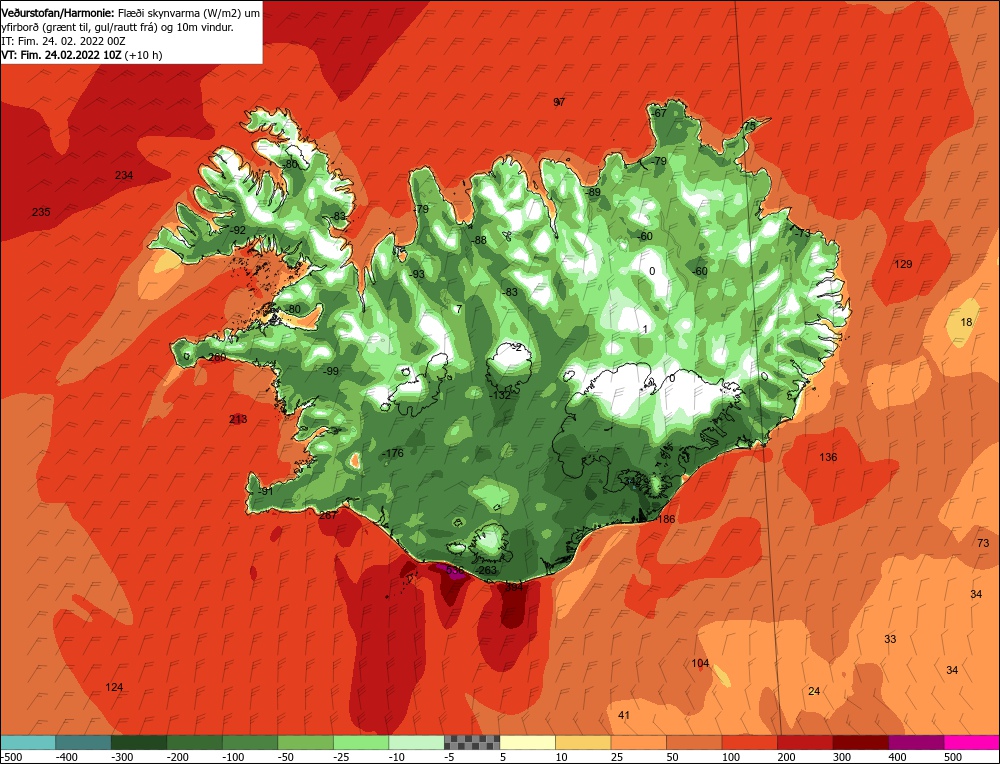Image resolution: width=1000 pixels, height=764 pixels.
Task: Click the value 136 southeast of Iceland
Action: tap(828, 457)
